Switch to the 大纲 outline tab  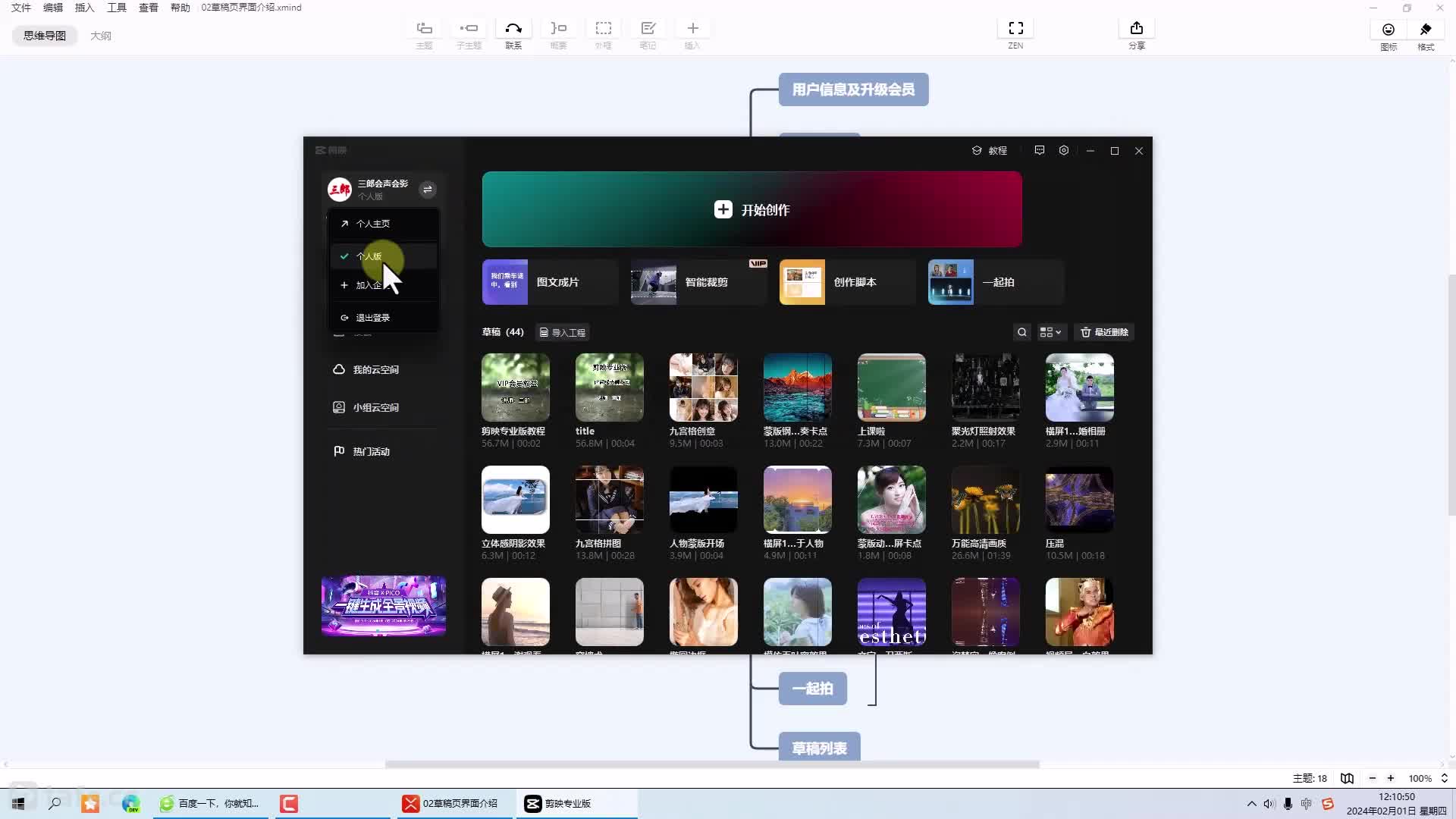pyautogui.click(x=101, y=36)
